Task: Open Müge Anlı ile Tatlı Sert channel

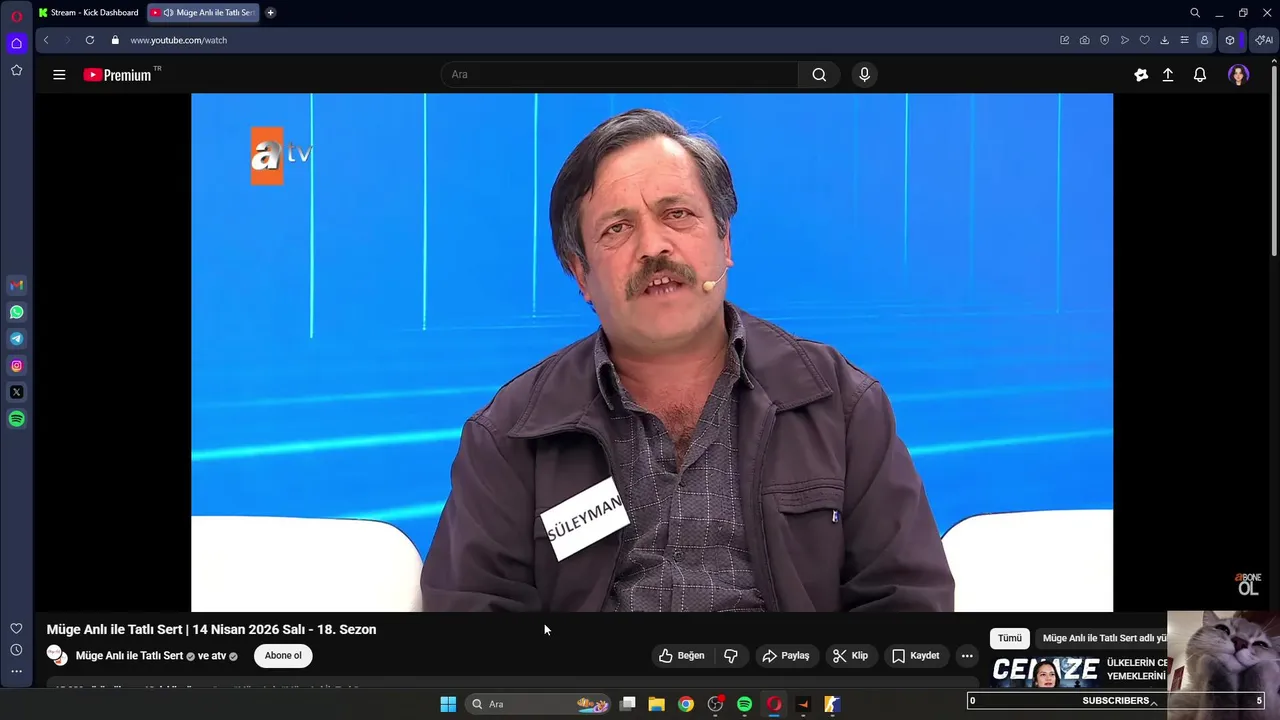Action: pyautogui.click(x=129, y=656)
